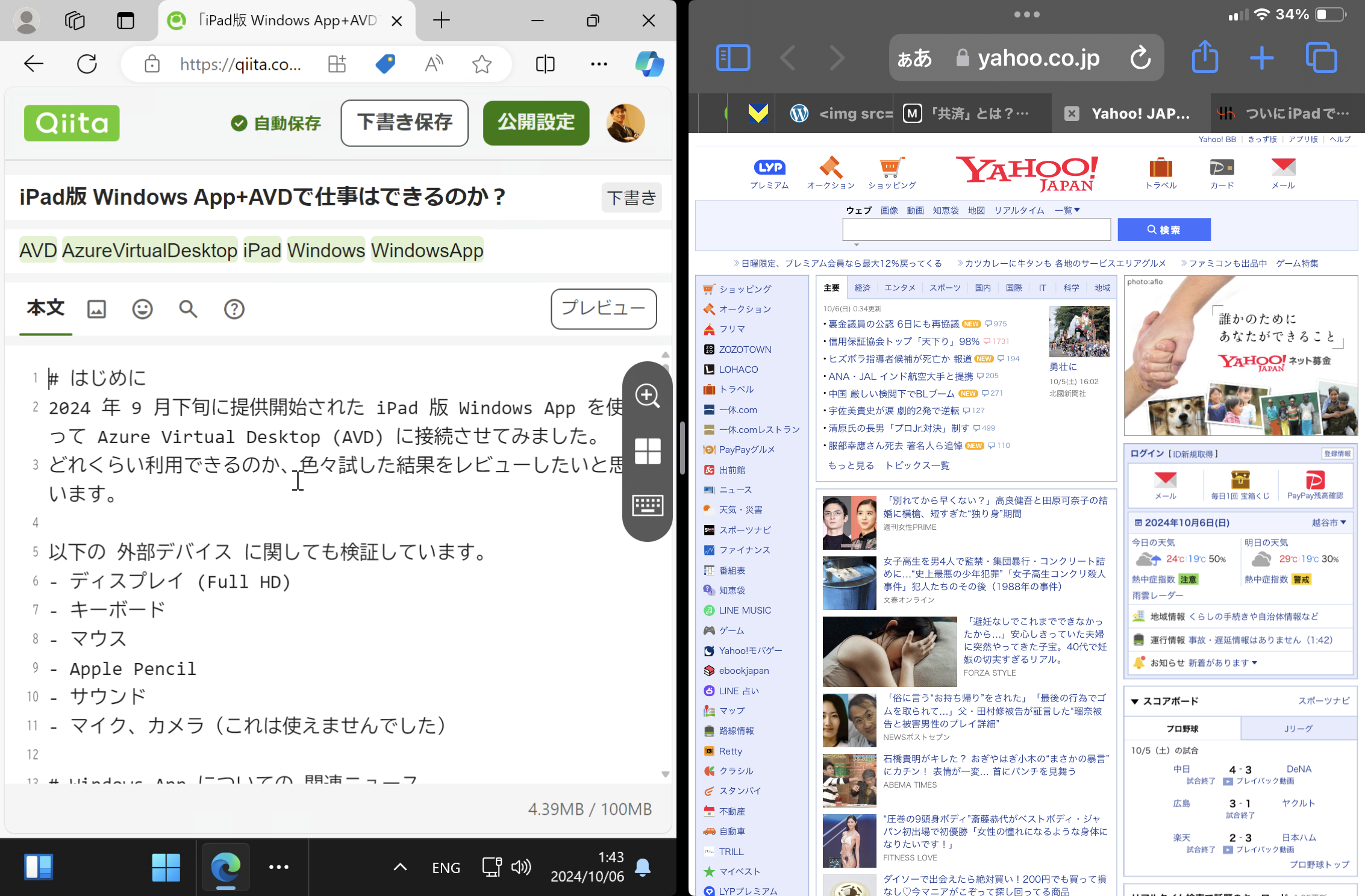1365x896 pixels.
Task: Toggle 自動保存 autosave in Qiita
Action: 275,123
